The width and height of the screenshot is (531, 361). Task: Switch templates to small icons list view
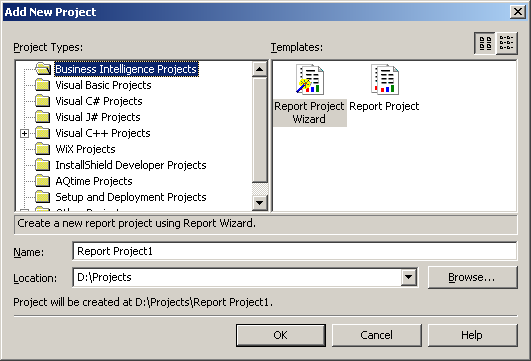pos(507,43)
